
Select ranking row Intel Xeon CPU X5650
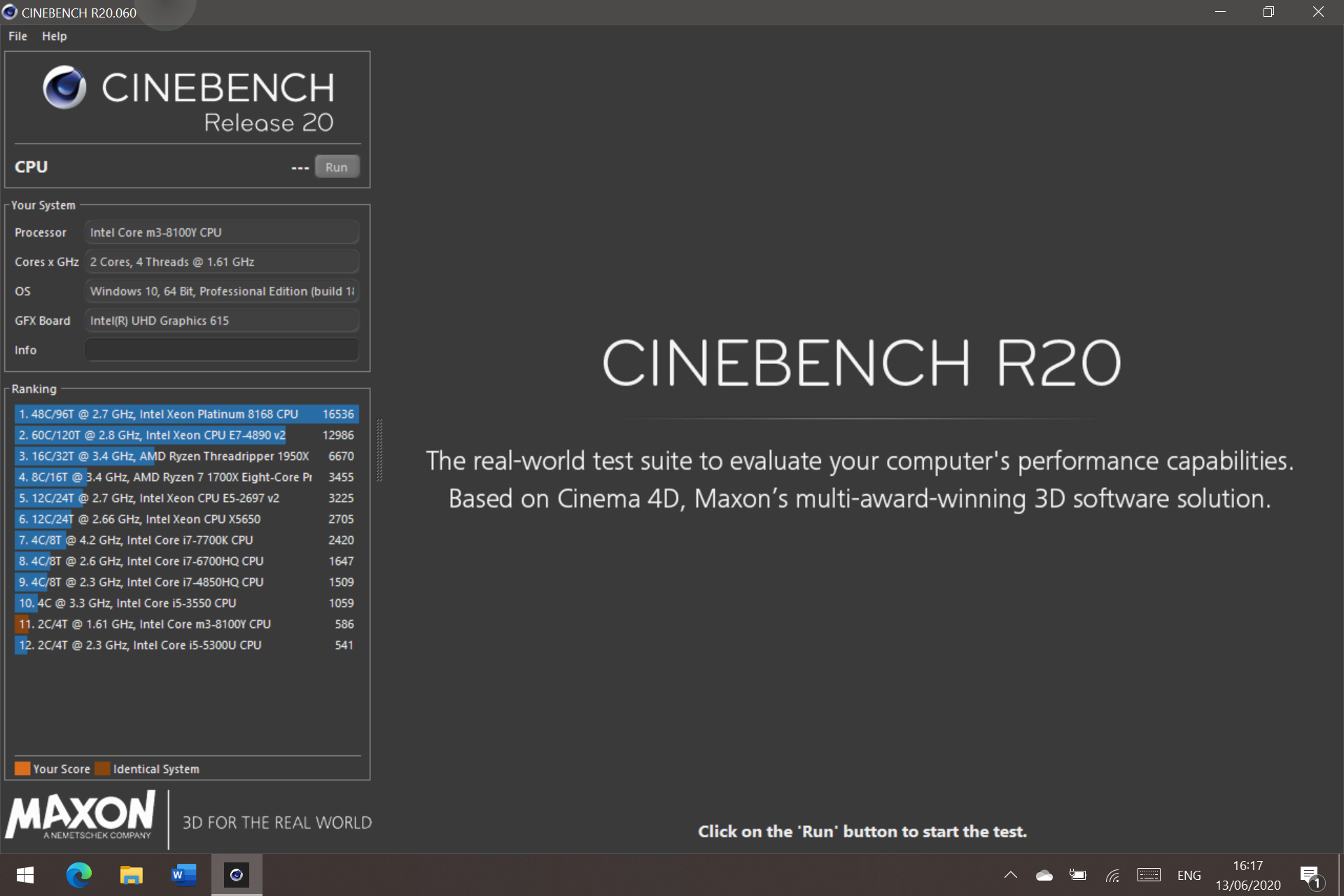(x=187, y=519)
